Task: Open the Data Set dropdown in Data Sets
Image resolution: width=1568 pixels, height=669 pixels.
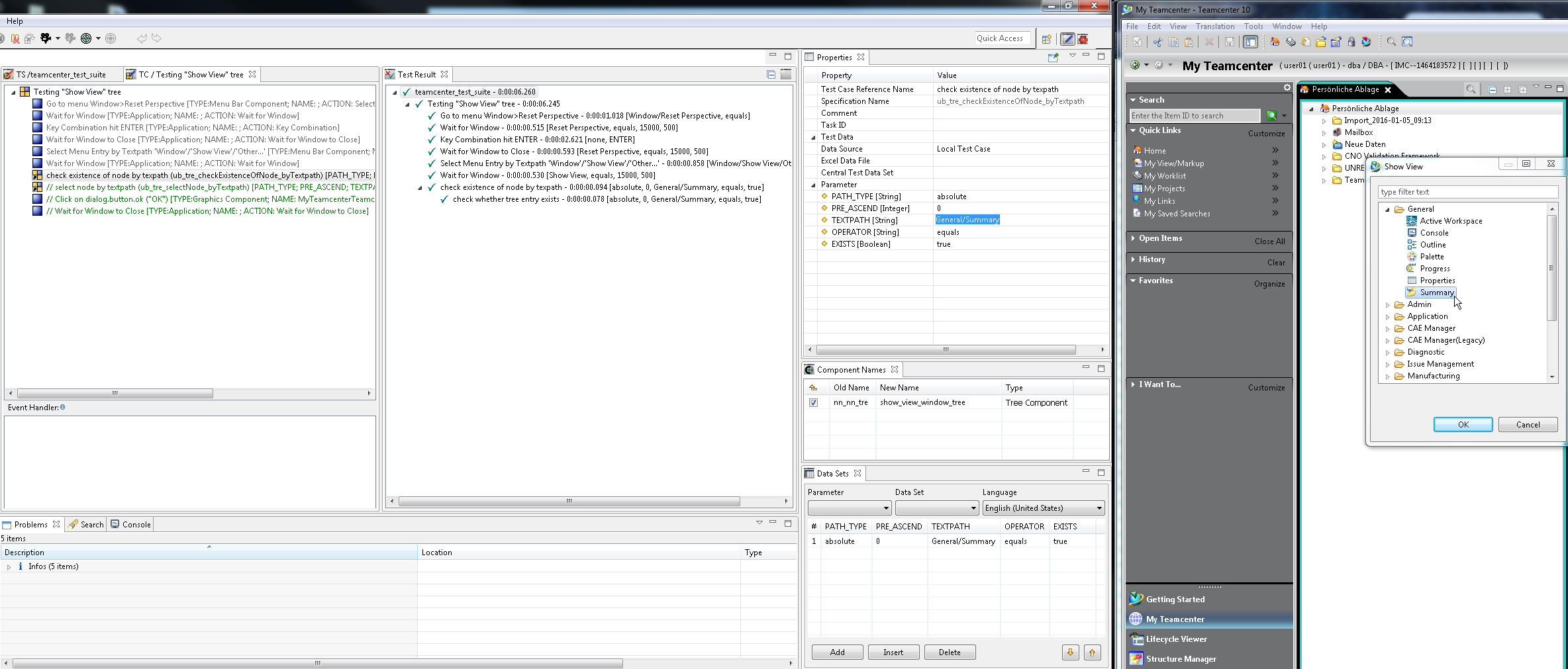Action: [936, 508]
